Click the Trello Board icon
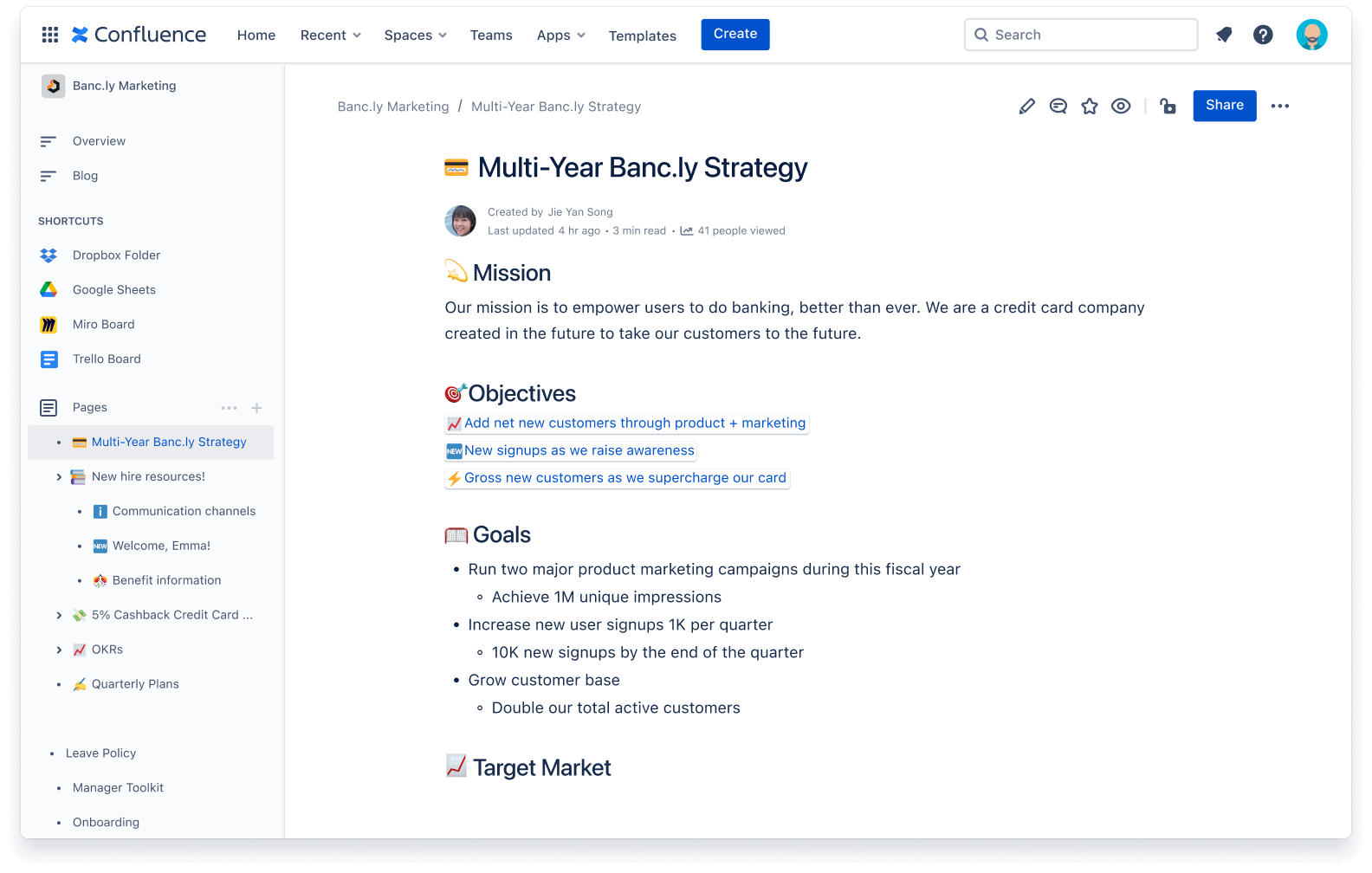 [49, 359]
